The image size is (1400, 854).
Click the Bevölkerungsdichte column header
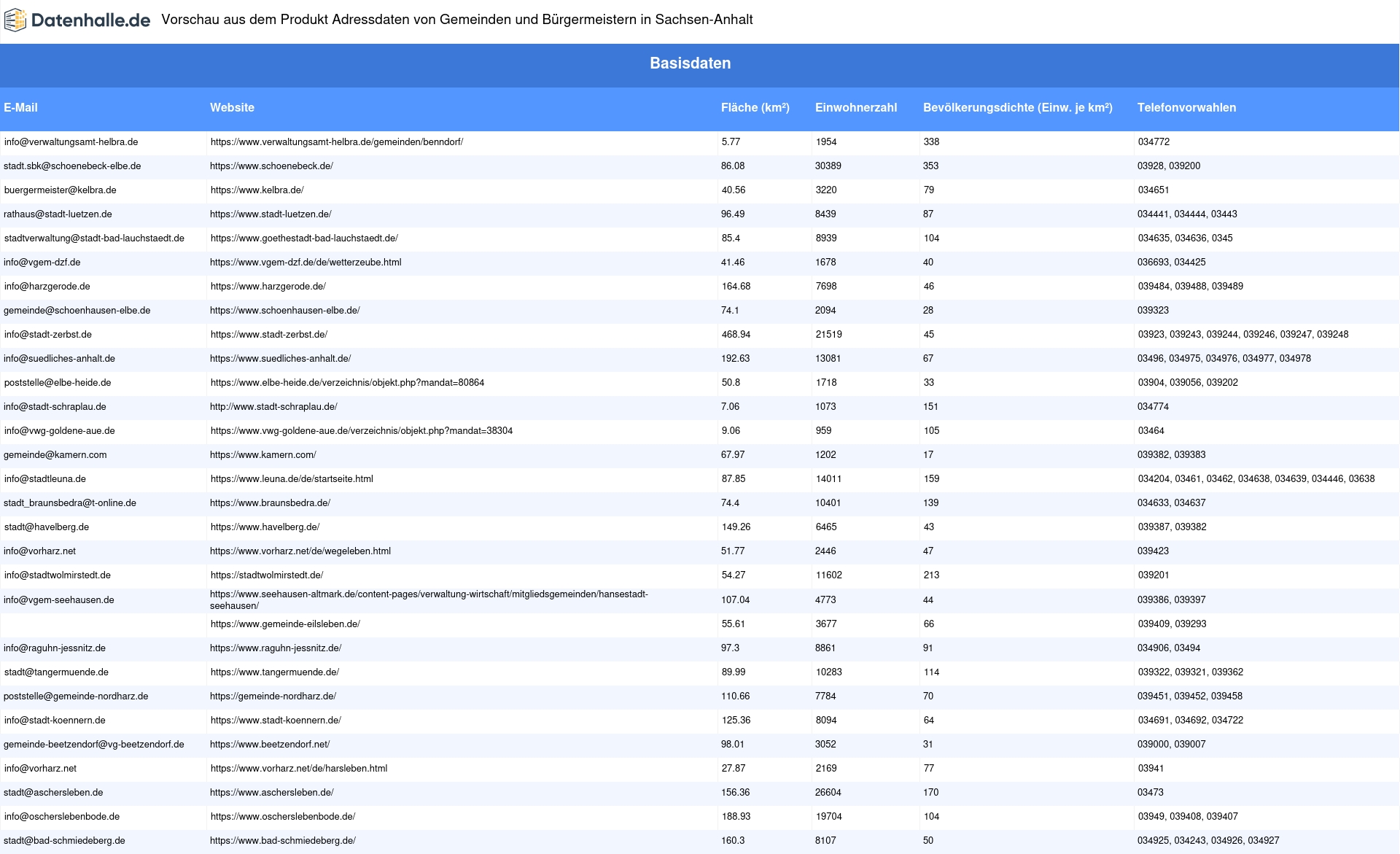pyautogui.click(x=1017, y=107)
